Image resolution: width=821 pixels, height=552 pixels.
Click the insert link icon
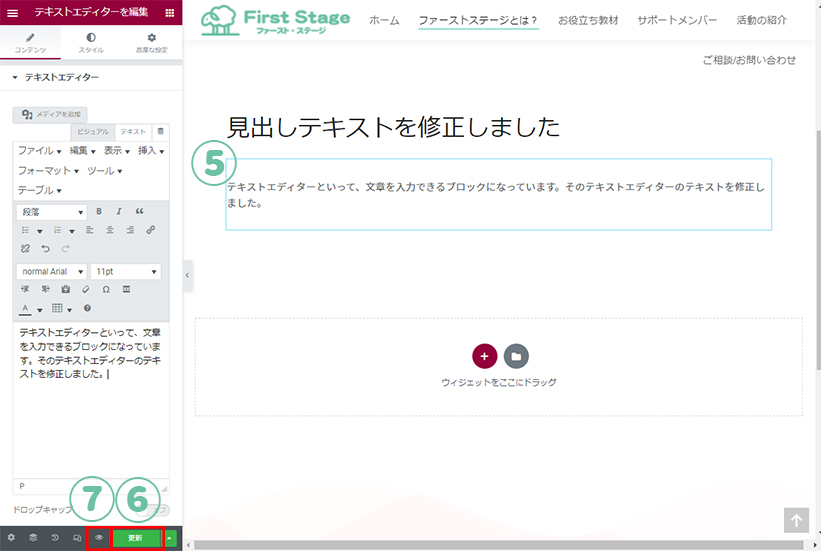pos(151,230)
